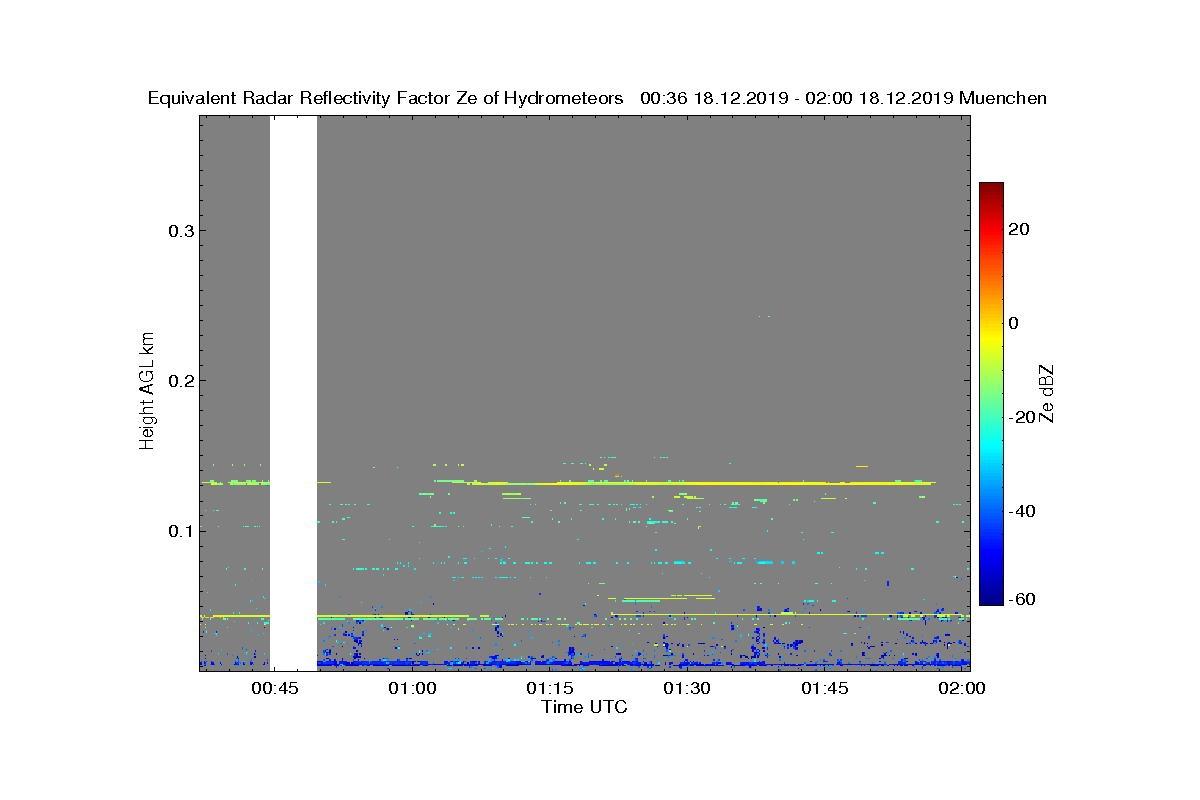The height and width of the screenshot is (800, 1200).
Task: Click the dark blue bottom of colorbar
Action: point(991,598)
